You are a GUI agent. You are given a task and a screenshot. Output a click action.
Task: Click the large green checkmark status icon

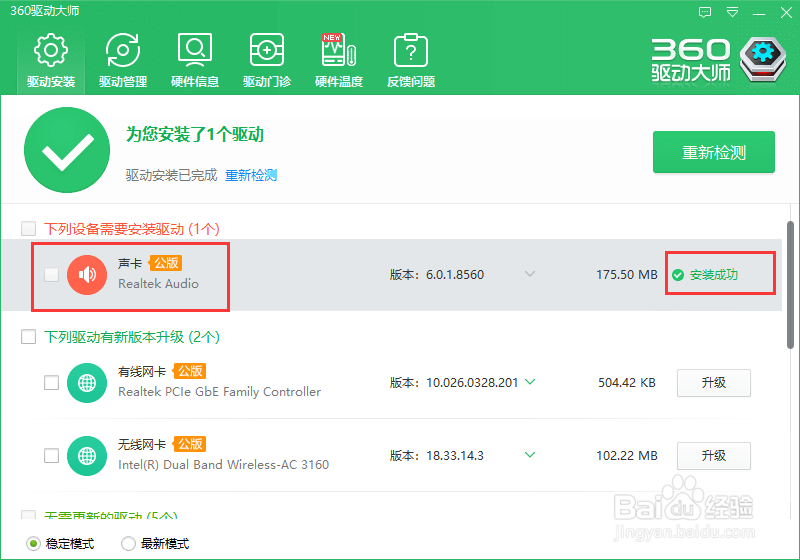coord(67,150)
